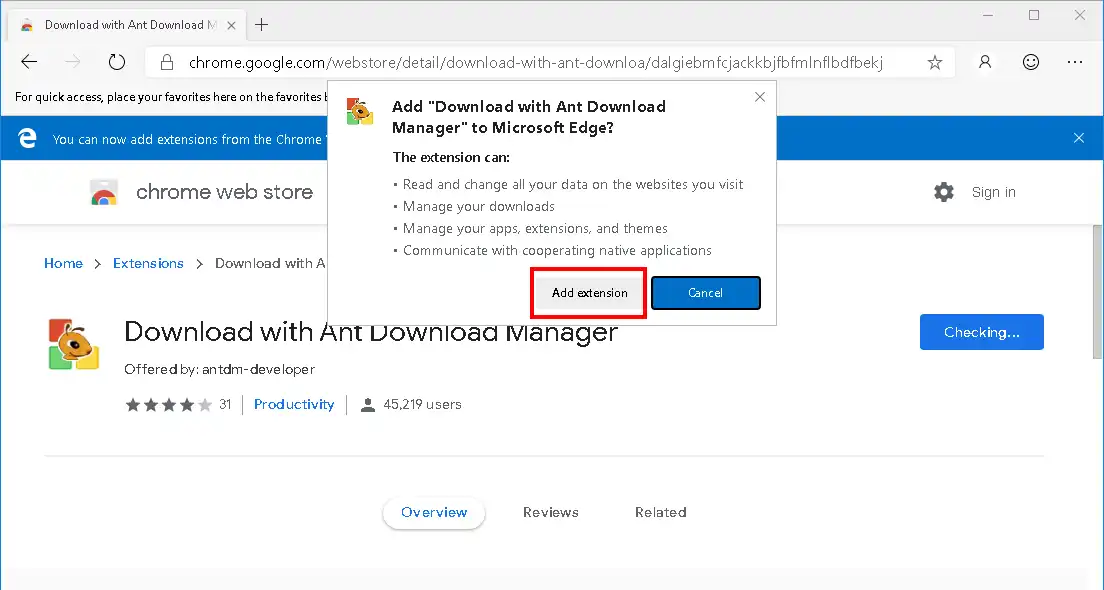The height and width of the screenshot is (590, 1104).
Task: Click the forward navigation arrow
Action: click(73, 62)
